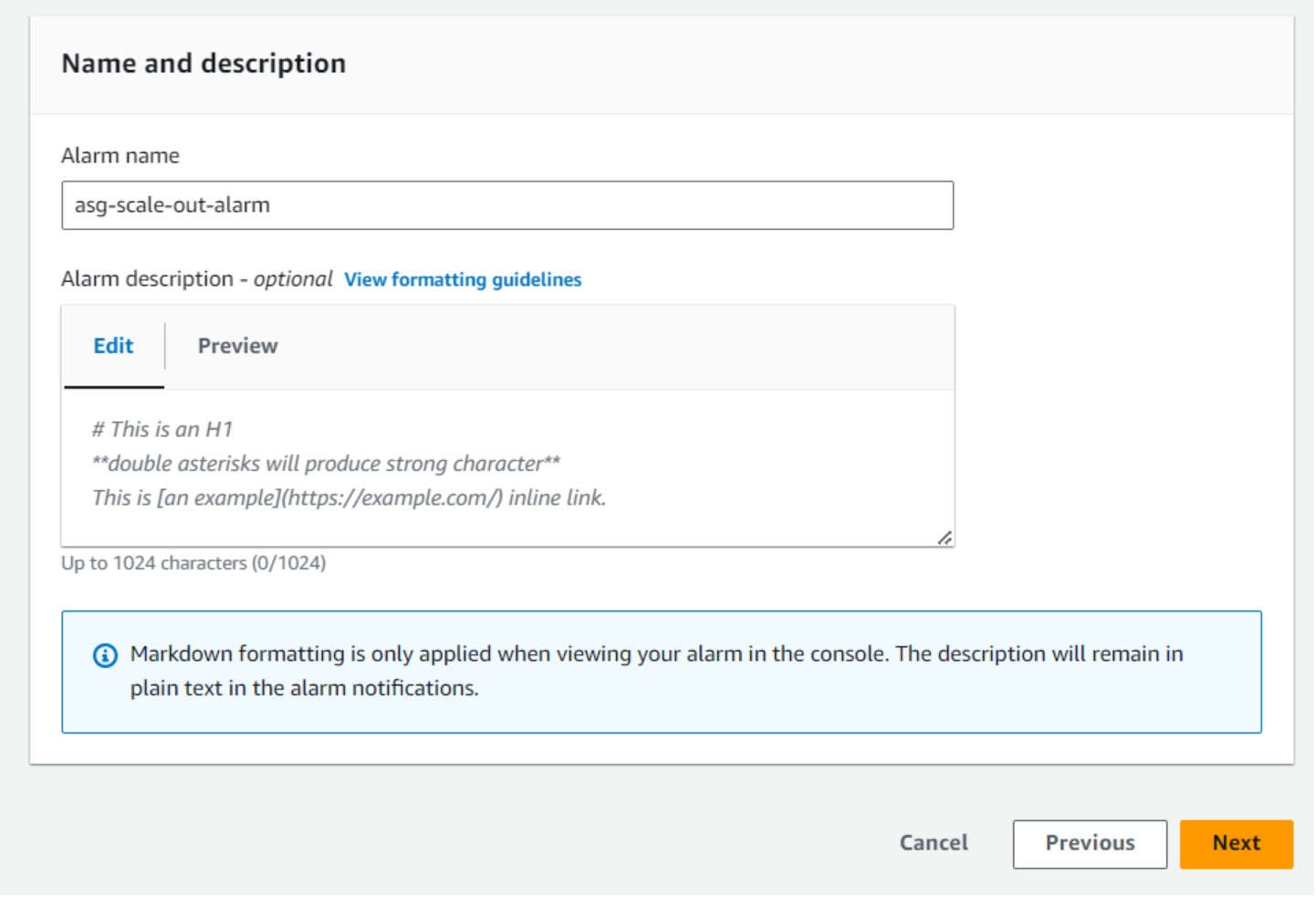Click the 'Alarm name' field label
Image resolution: width=1316 pixels, height=897 pixels.
(120, 156)
